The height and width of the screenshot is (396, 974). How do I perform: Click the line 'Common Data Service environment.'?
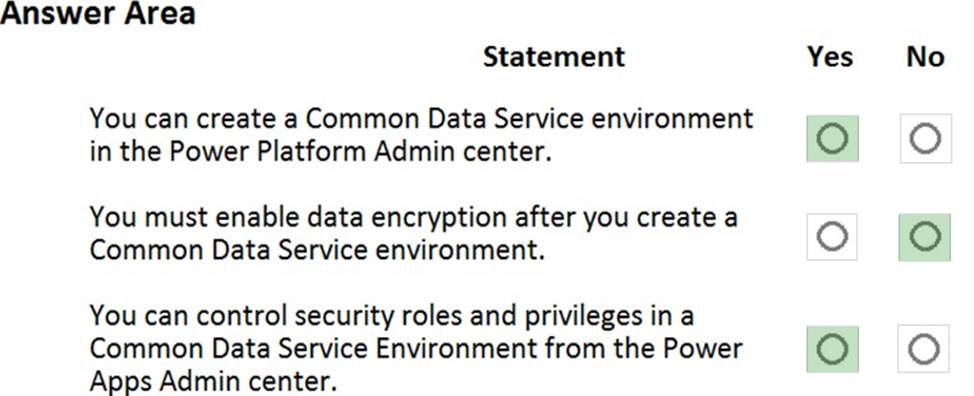[x=317, y=250]
